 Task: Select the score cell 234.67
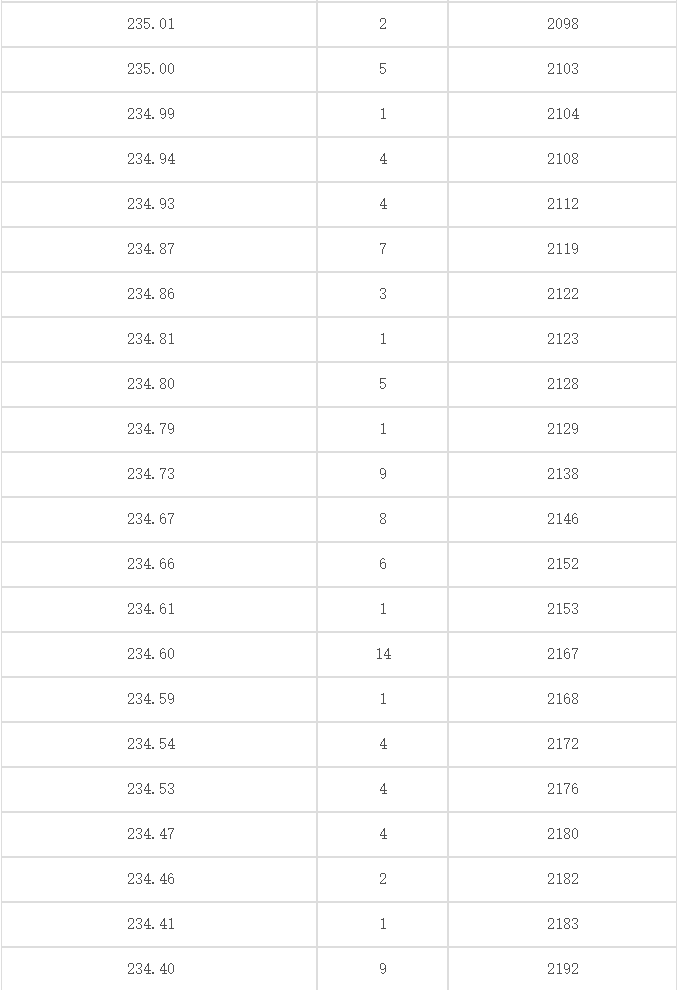pyautogui.click(x=151, y=519)
